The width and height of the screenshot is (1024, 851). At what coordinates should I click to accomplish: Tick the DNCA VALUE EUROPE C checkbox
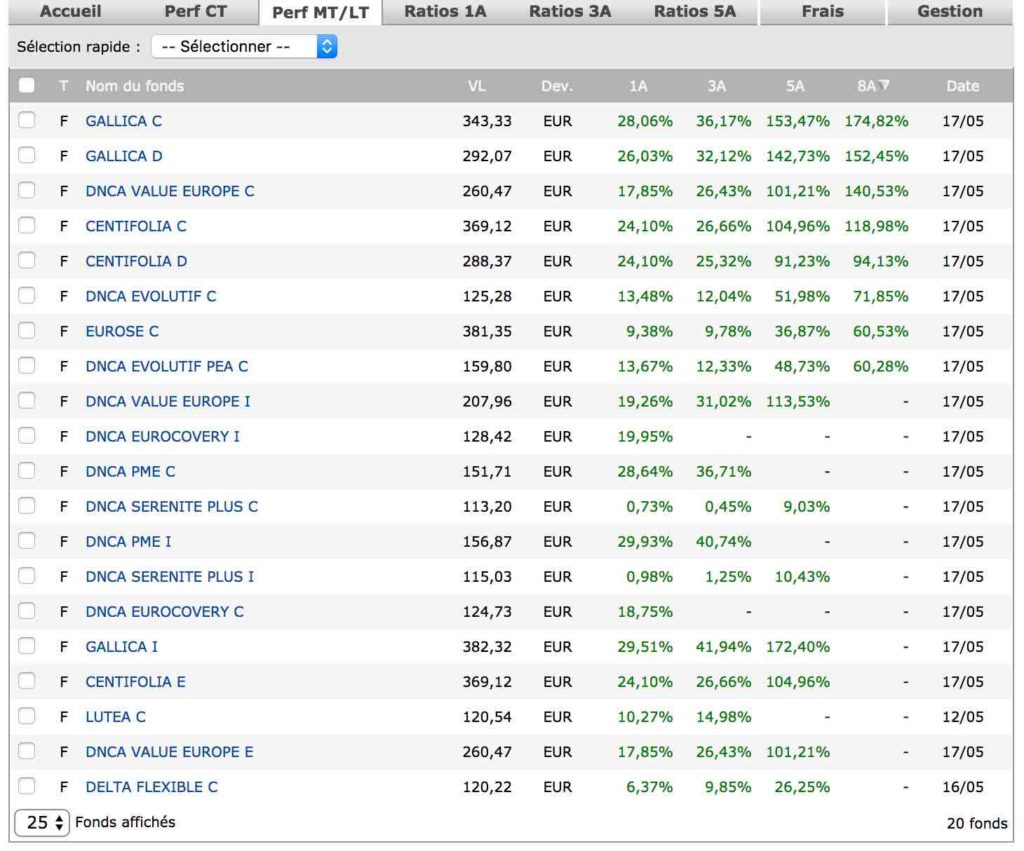coord(27,191)
